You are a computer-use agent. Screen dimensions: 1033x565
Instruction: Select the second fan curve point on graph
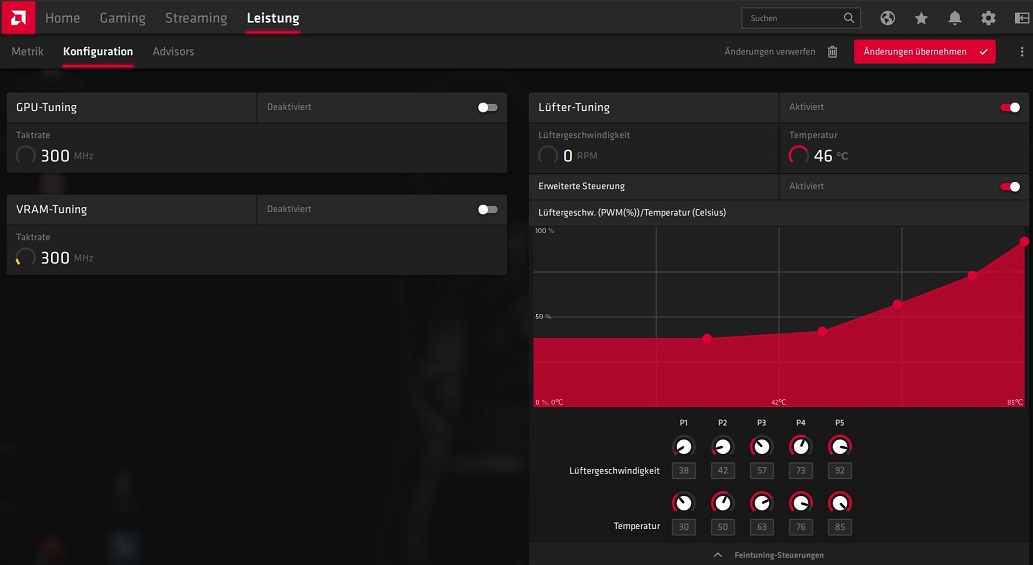coord(822,331)
